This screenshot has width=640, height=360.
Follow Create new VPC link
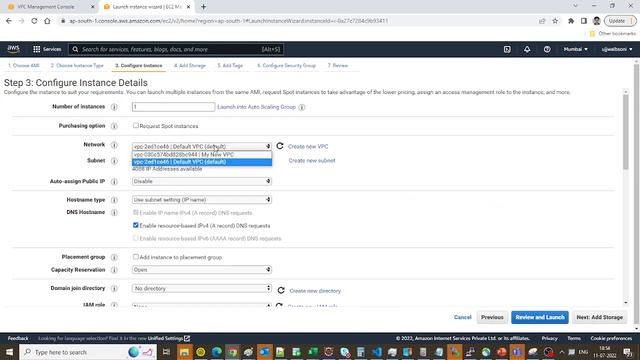pos(308,146)
